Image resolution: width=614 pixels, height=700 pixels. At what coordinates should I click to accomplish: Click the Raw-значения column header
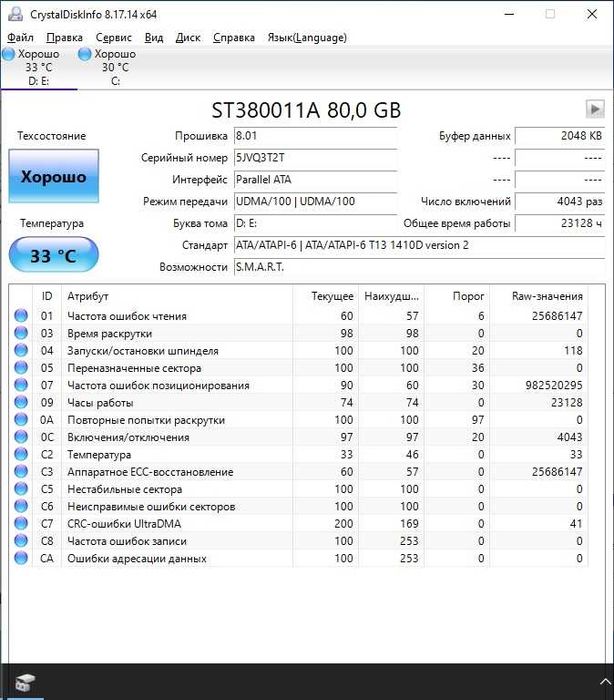(x=539, y=296)
